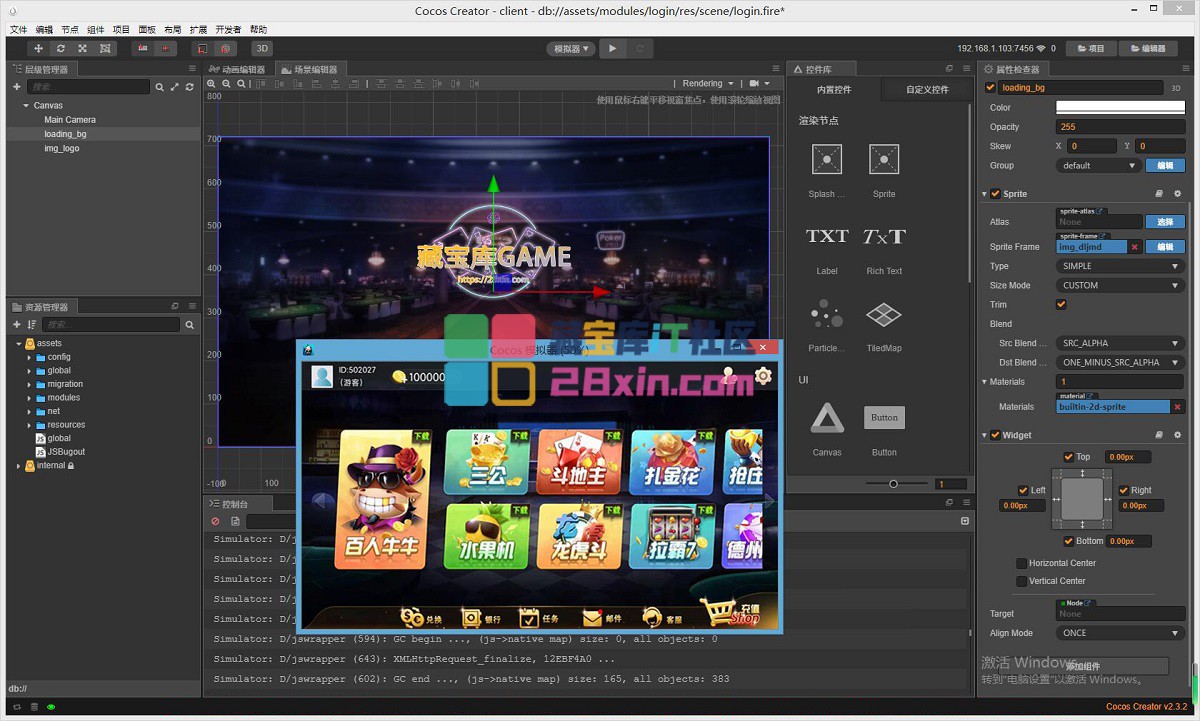Open the Dst Blend ONE_MINUS_SRC_ALPHA dropdown
This screenshot has height=721, width=1200.
[x=1120, y=363]
